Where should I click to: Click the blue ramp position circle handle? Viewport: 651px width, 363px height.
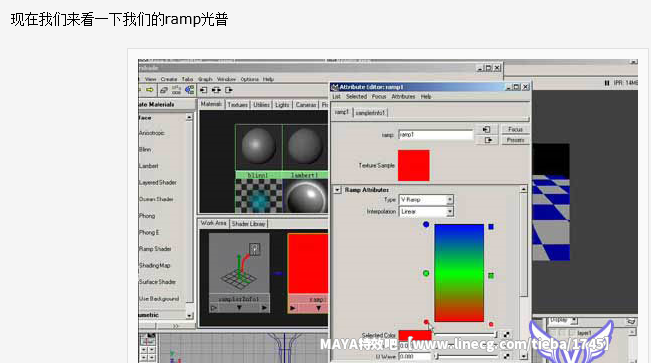coord(426,225)
